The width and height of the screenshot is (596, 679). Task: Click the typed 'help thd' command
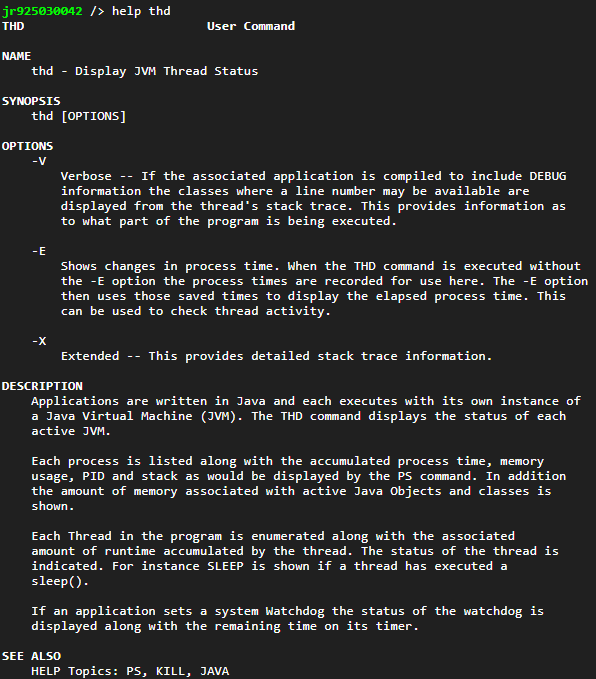(141, 11)
